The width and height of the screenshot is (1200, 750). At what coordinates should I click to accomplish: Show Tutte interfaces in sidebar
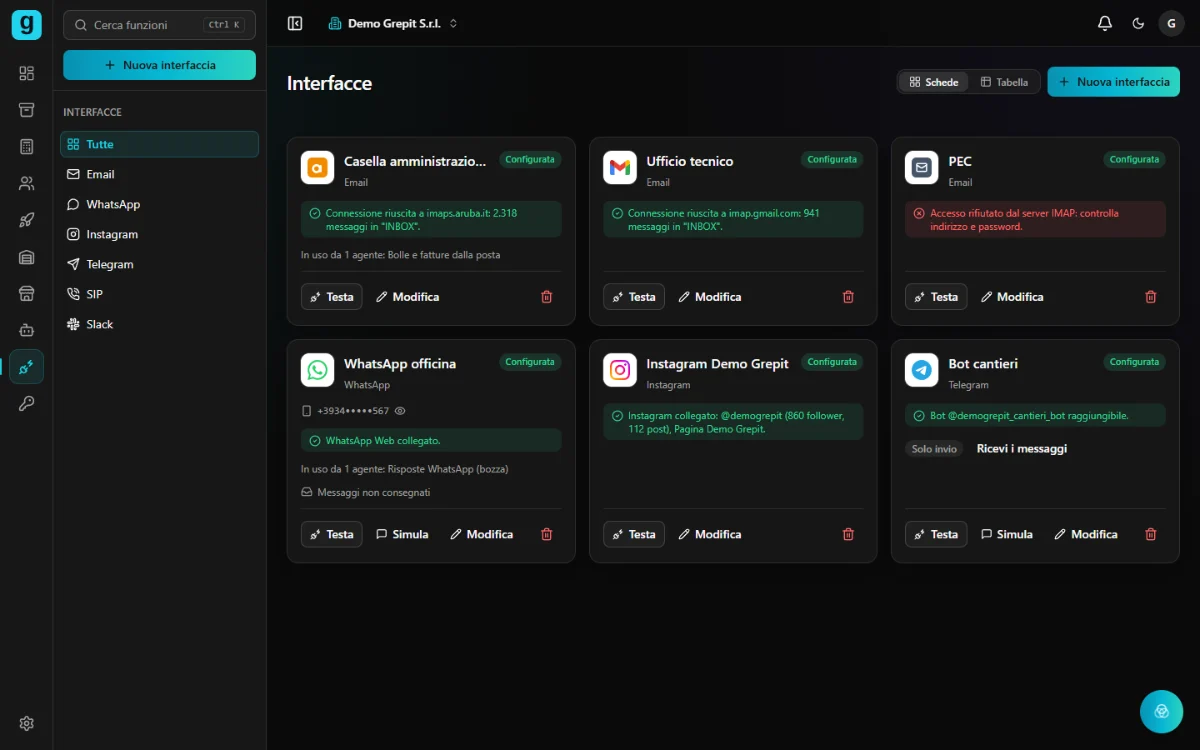coord(159,144)
